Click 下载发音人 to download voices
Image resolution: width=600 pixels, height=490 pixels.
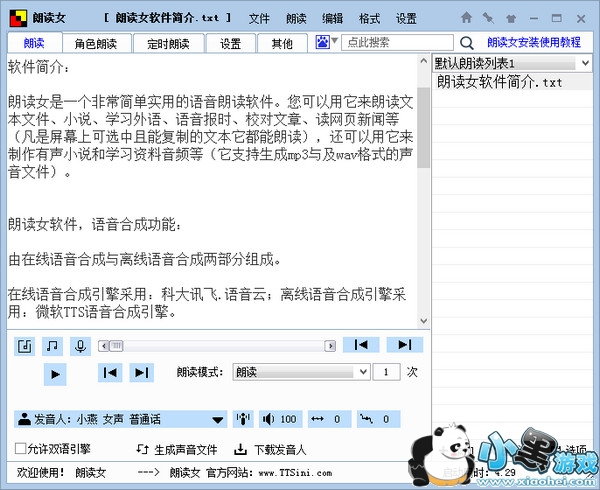coord(270,449)
